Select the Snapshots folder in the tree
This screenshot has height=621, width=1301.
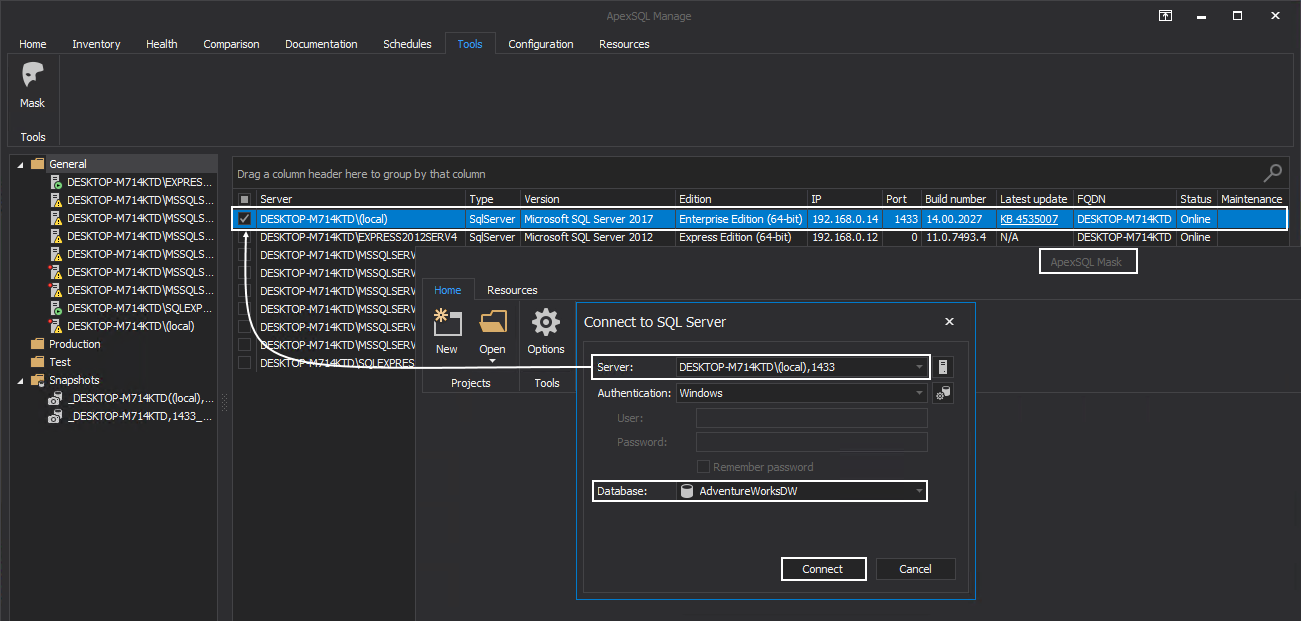click(74, 380)
